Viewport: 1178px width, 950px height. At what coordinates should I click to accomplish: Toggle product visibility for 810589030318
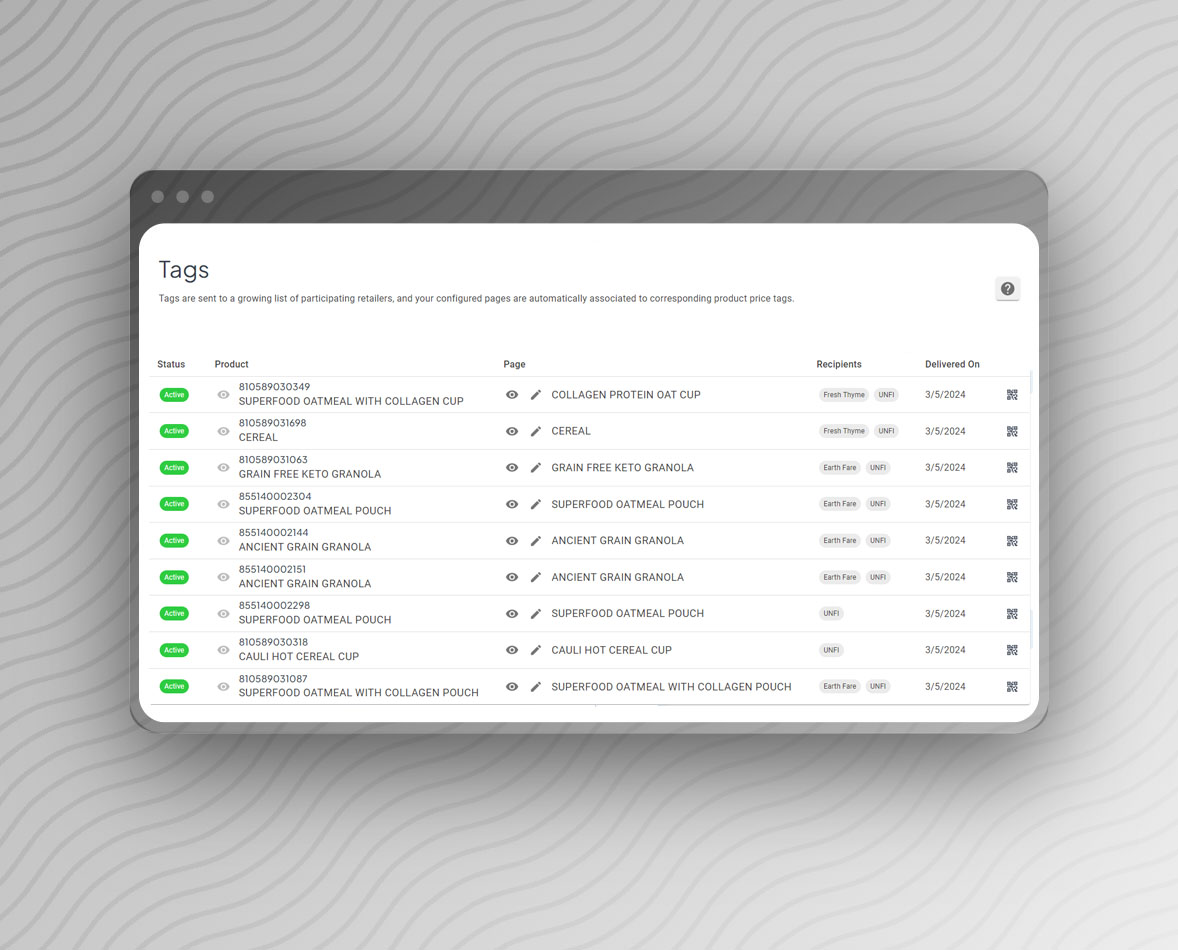(x=223, y=650)
